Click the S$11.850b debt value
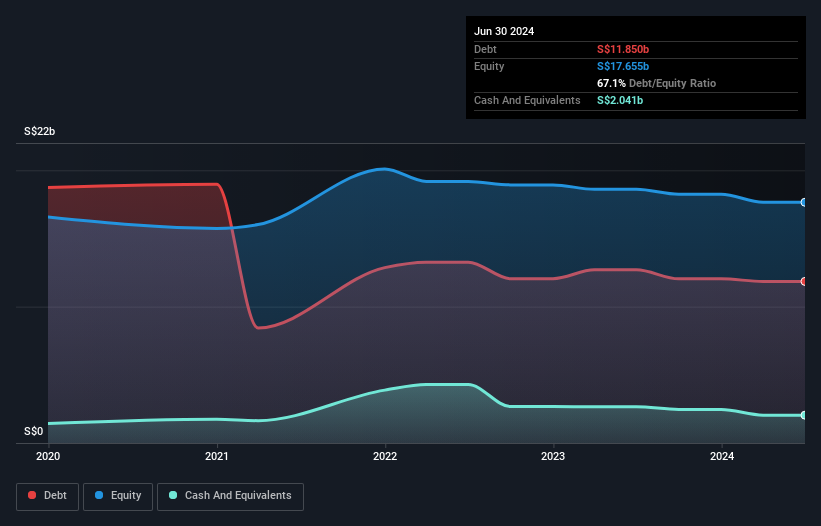This screenshot has width=821, height=526. coord(623,49)
